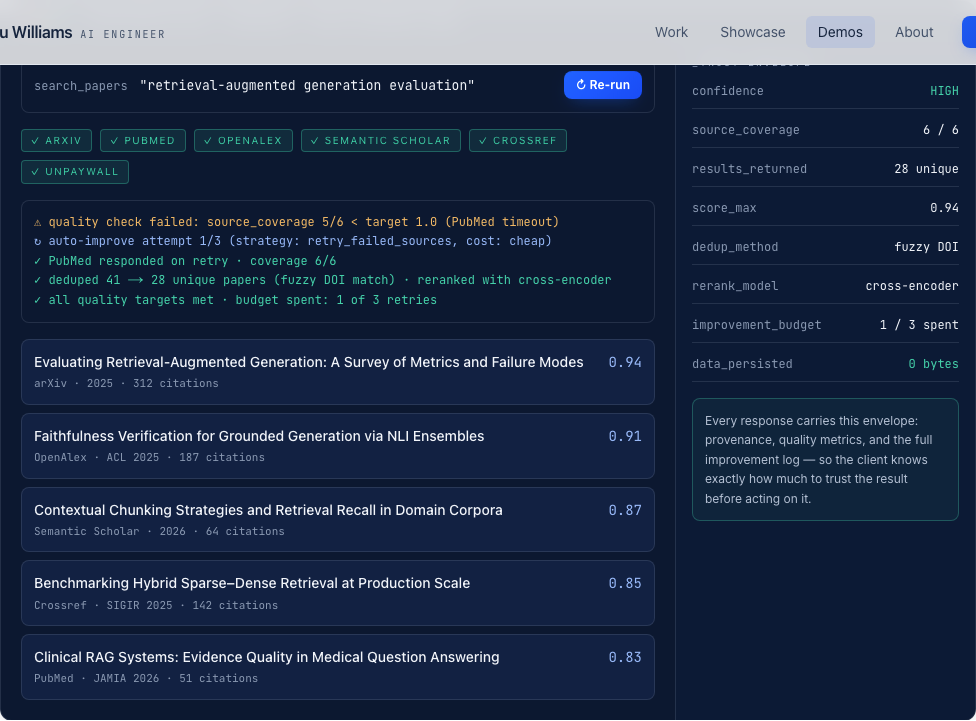Click the source_coverage 6 / 6 value

point(941,130)
